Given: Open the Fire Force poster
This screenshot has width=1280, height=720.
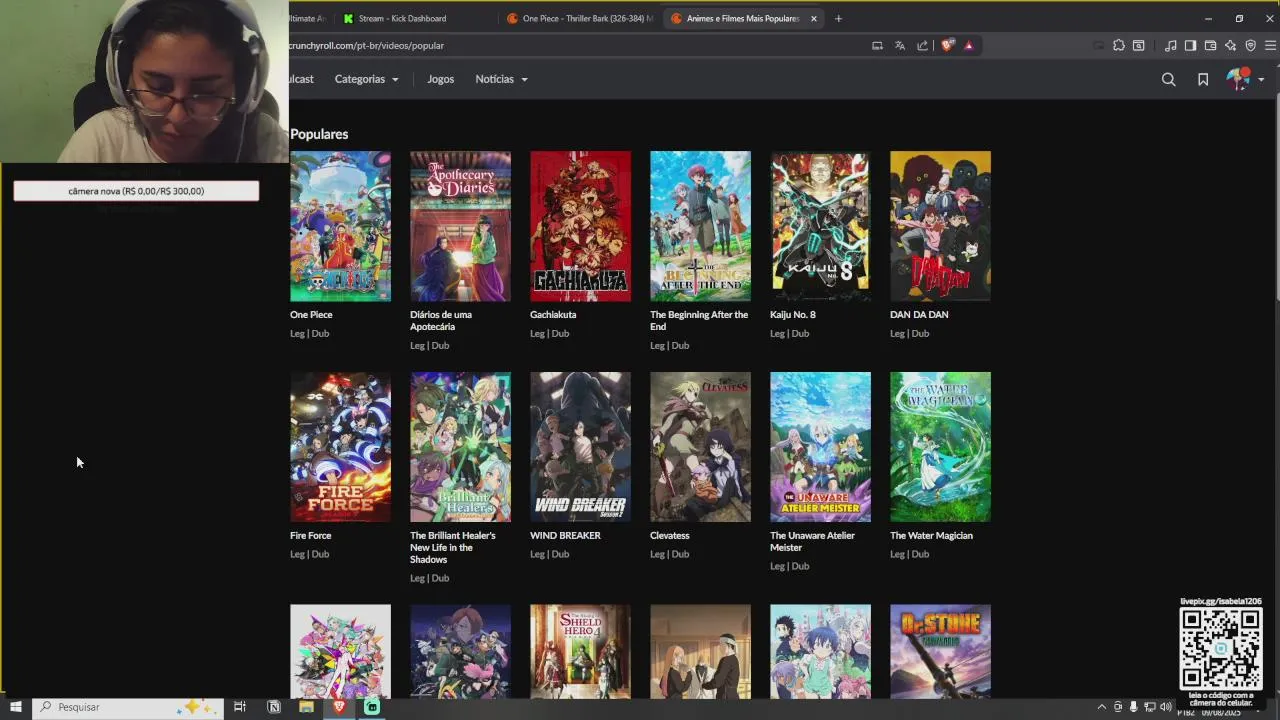Looking at the screenshot, I should click(x=340, y=447).
